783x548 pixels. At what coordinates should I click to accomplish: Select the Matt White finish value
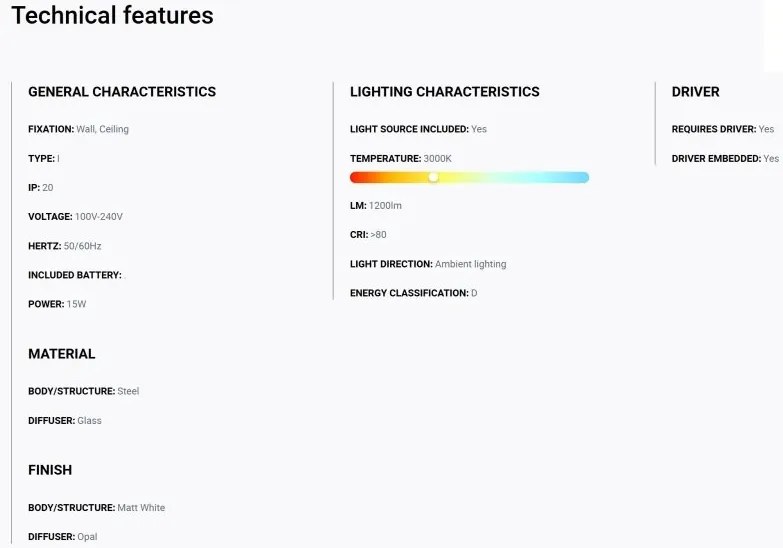(x=141, y=508)
